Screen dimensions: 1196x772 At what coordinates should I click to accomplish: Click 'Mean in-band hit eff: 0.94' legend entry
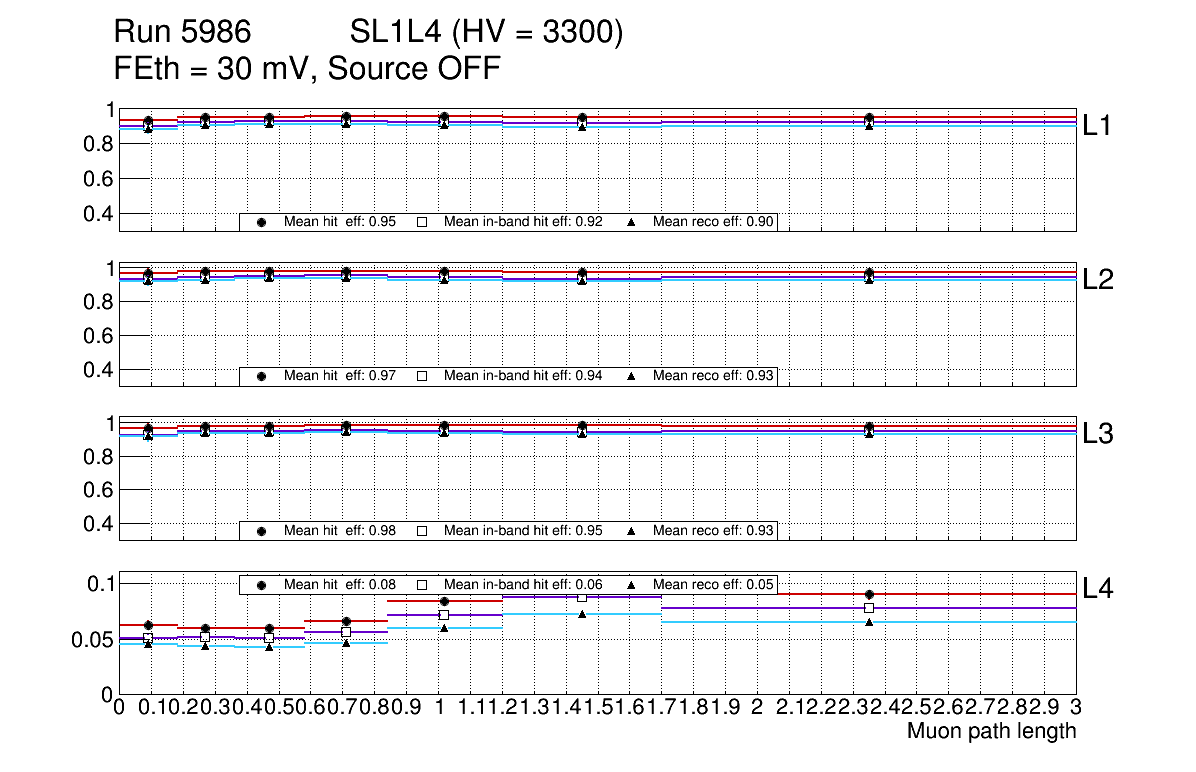[x=523, y=376]
